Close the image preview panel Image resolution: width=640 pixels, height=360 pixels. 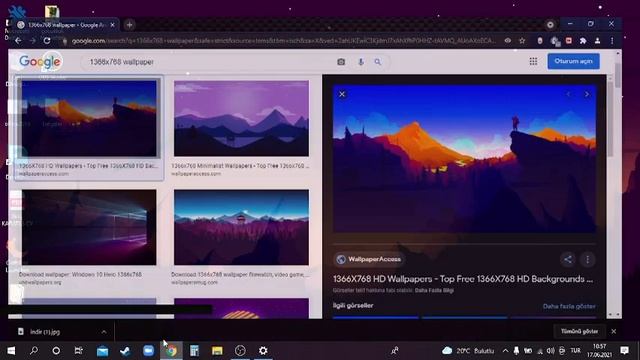click(x=342, y=94)
